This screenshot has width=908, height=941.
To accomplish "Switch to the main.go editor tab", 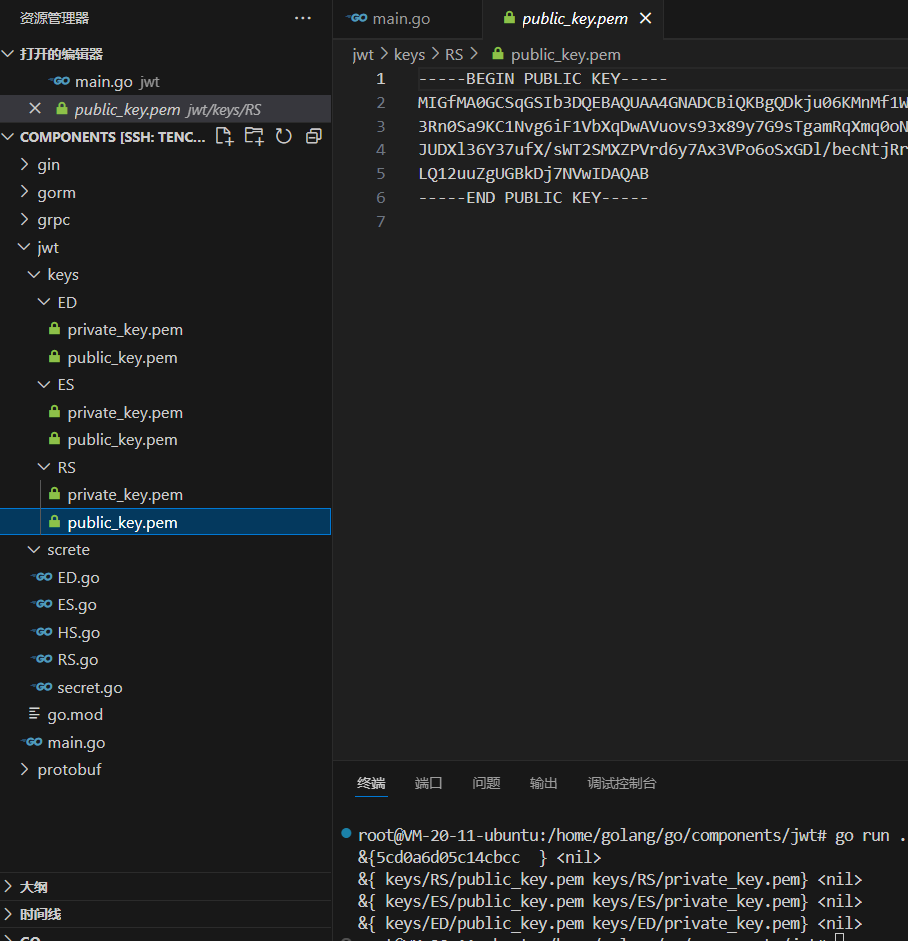I will point(400,19).
